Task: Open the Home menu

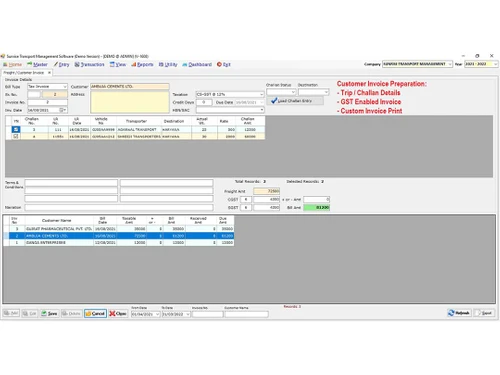Action: pyautogui.click(x=12, y=64)
